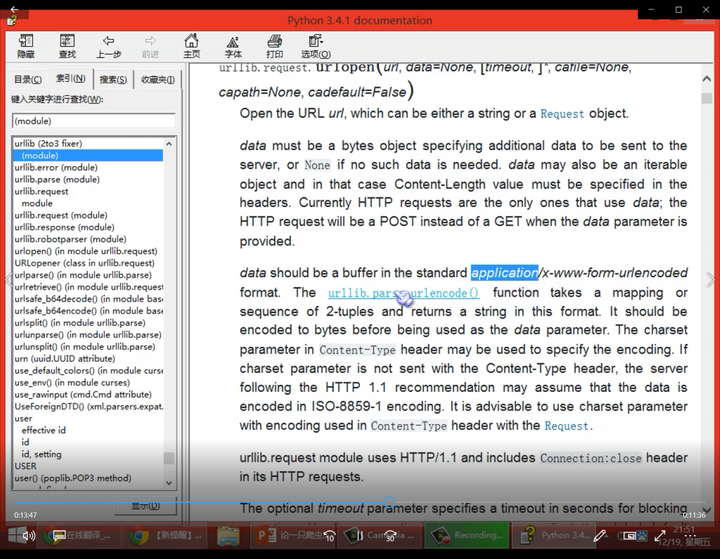Click the index list scroll up arrow
The height and width of the screenshot is (559, 720).
[x=169, y=144]
